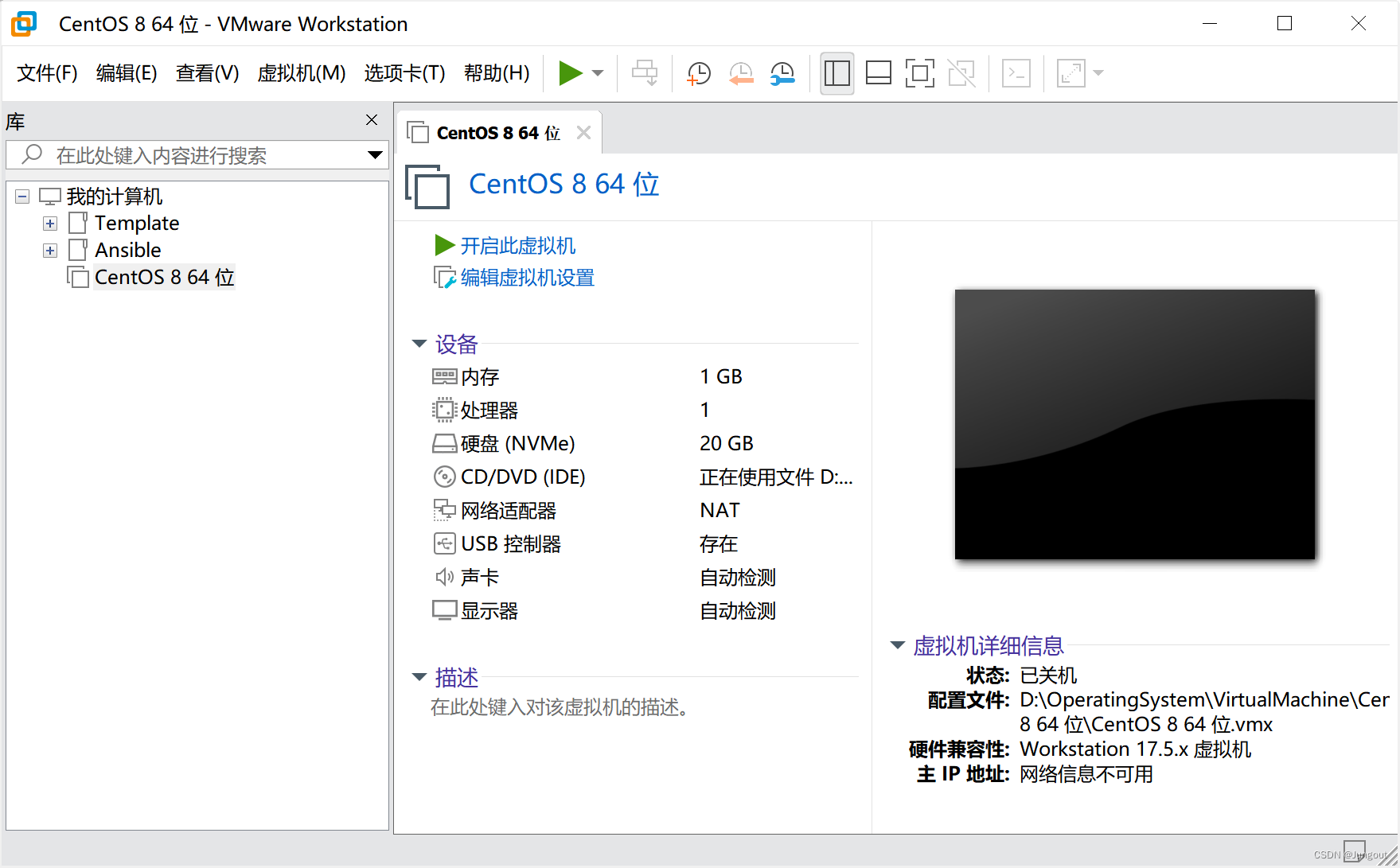This screenshot has width=1400, height=868.
Task: Open power options dropdown arrow next to play
Action: pyautogui.click(x=598, y=73)
